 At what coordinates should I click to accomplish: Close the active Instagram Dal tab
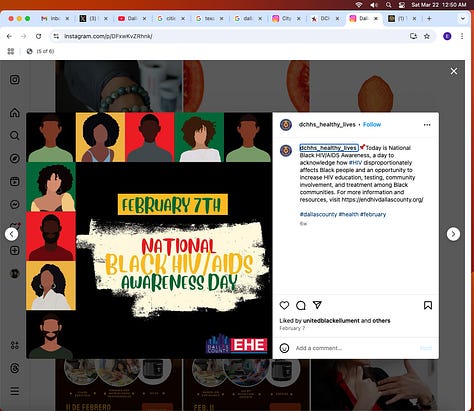376,19
